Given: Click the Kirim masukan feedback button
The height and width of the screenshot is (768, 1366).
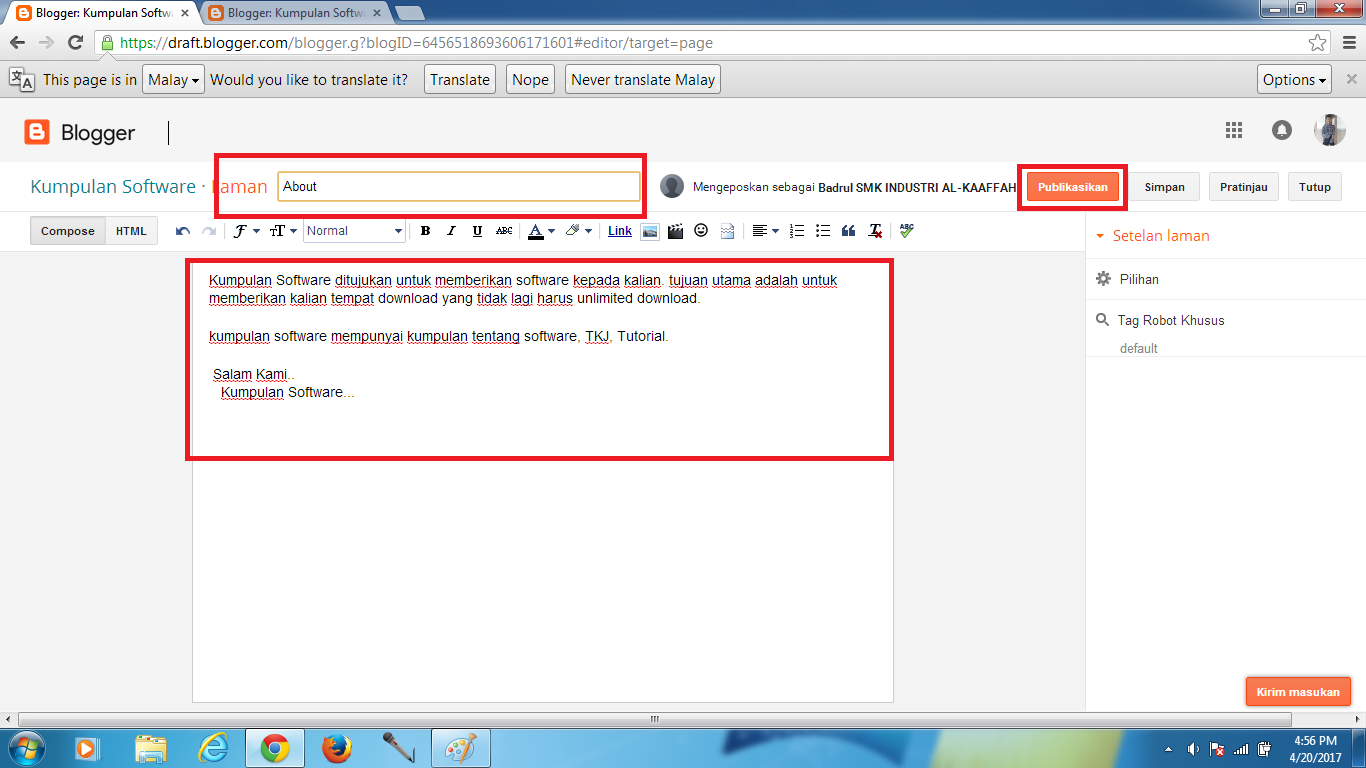Looking at the screenshot, I should 1298,692.
